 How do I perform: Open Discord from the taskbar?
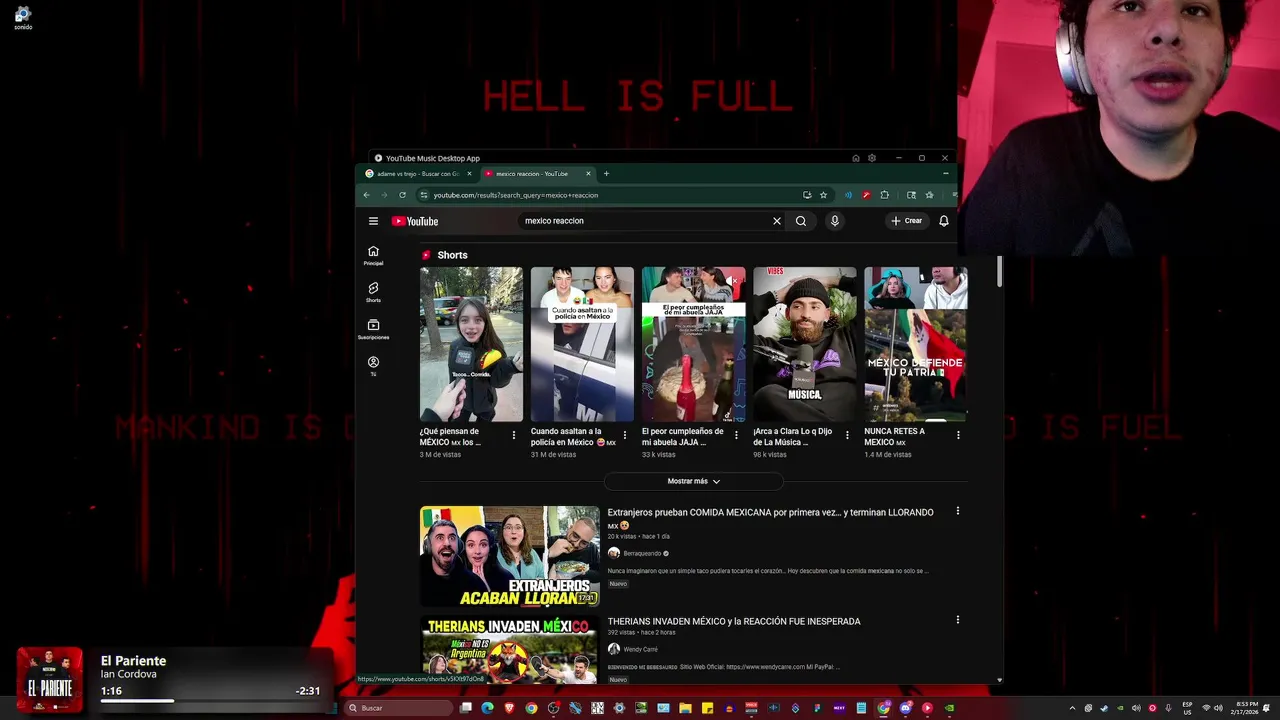[x=905, y=708]
